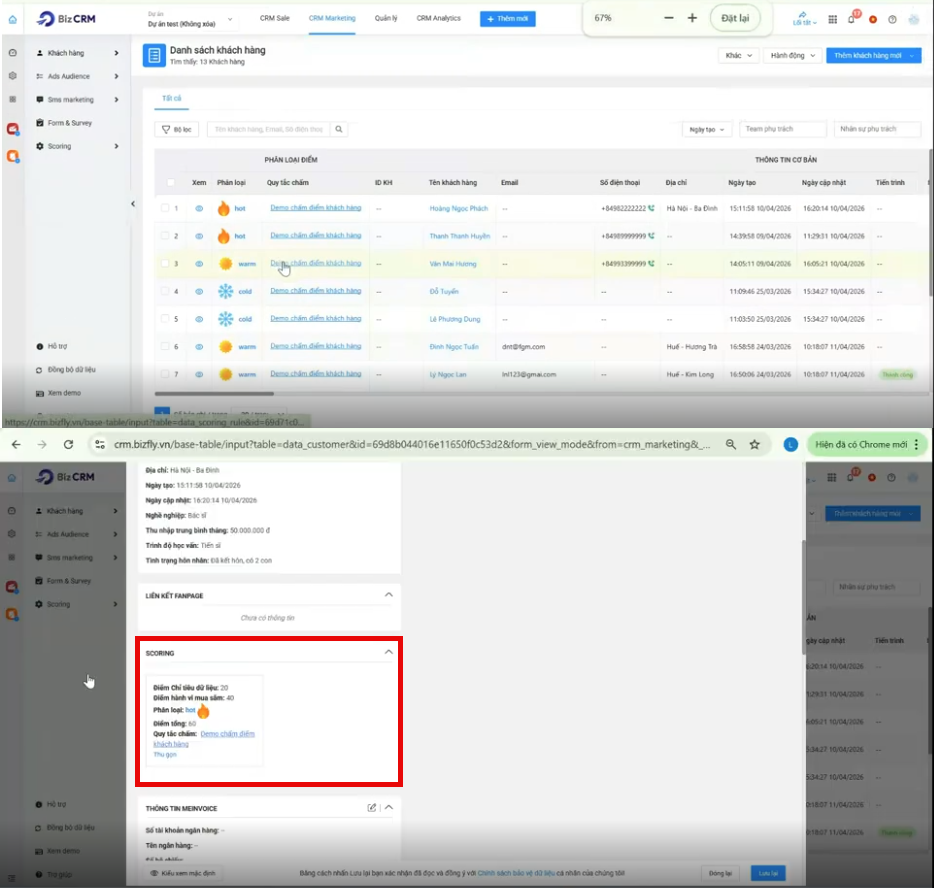934x888 pixels.
Task: Click the call icon beside +84989999999
Action: pyautogui.click(x=651, y=236)
